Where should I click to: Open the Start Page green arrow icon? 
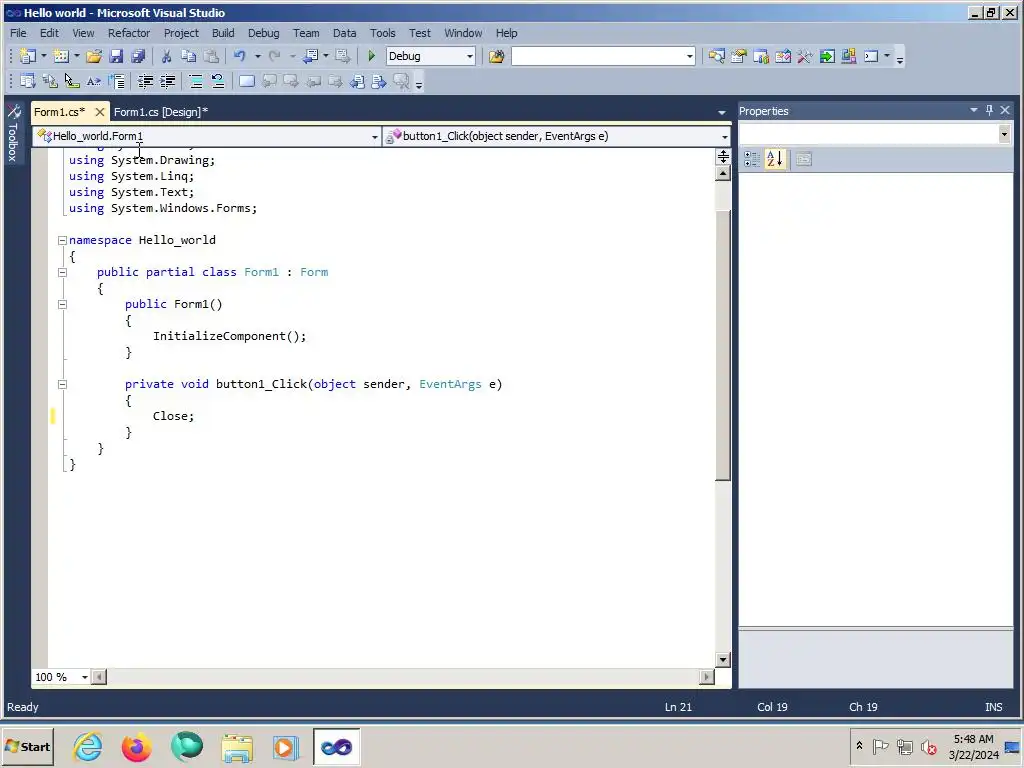[x=827, y=56]
